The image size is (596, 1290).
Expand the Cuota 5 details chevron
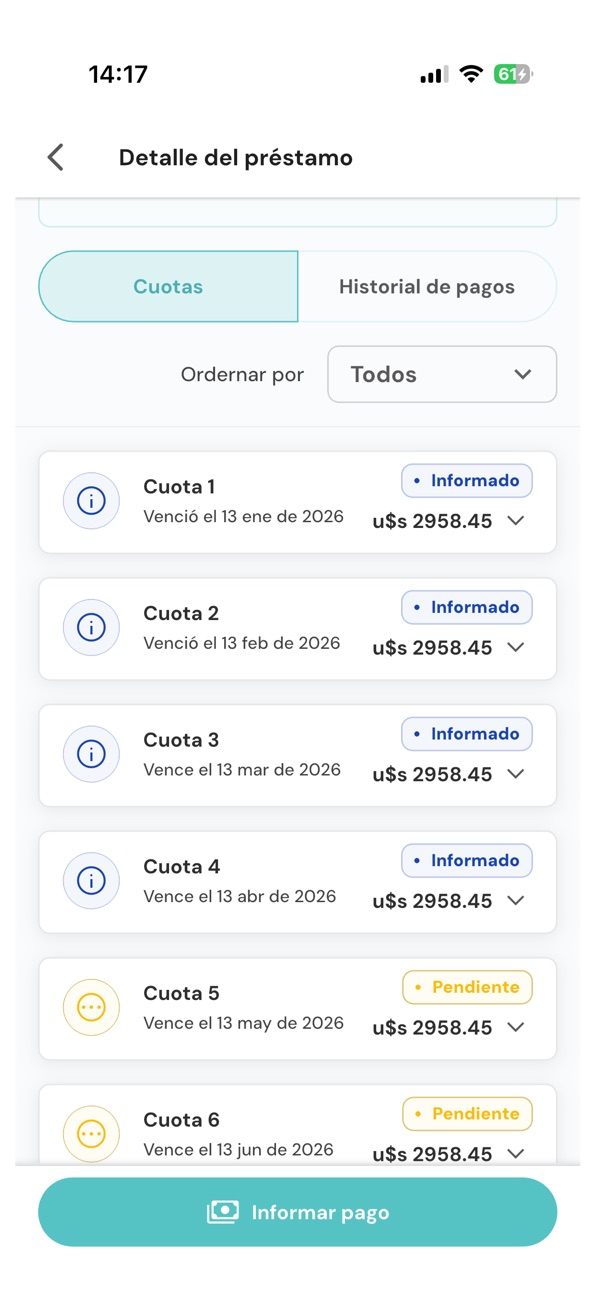(516, 1027)
